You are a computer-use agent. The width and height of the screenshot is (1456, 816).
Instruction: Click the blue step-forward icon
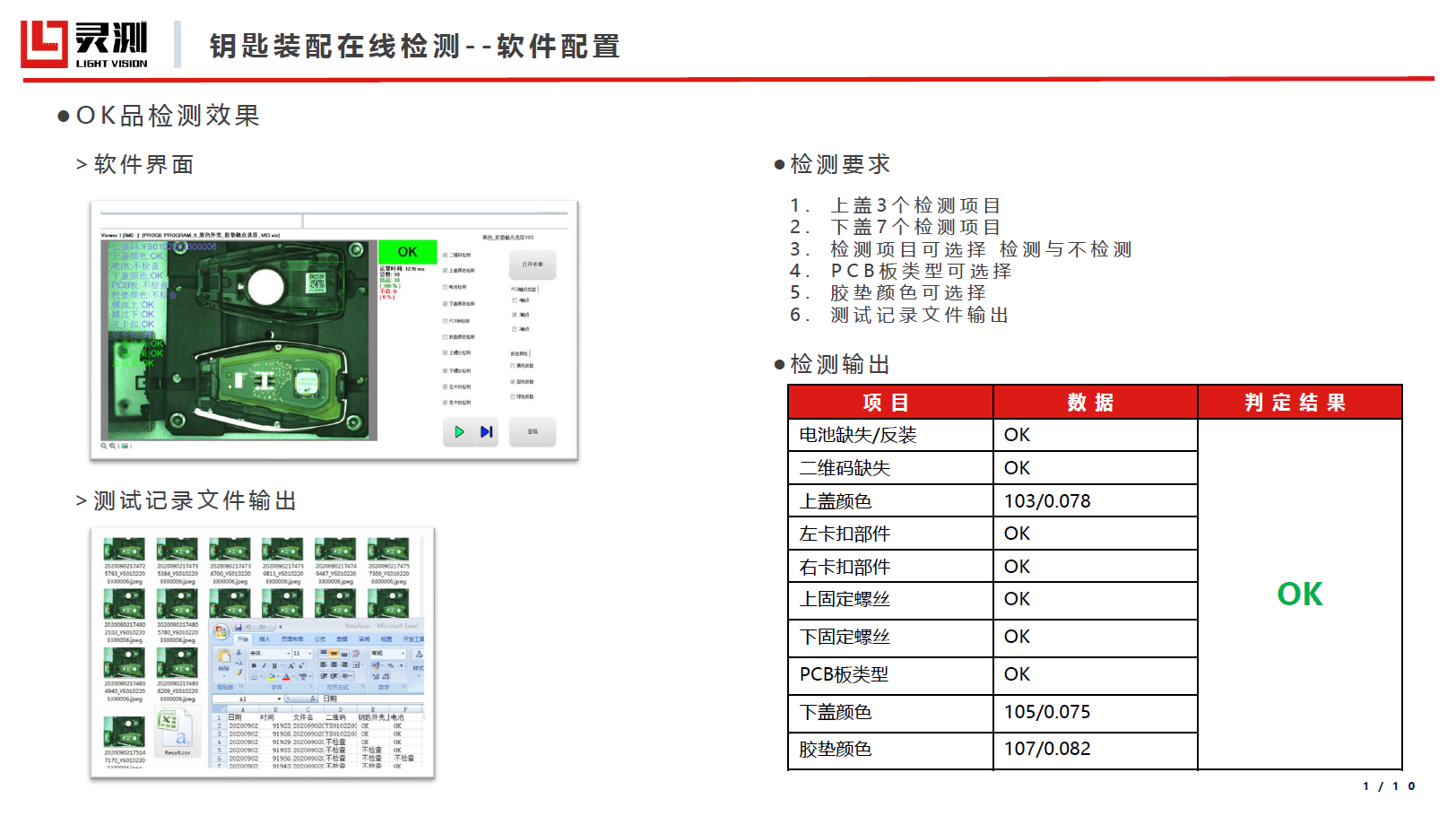pyautogui.click(x=486, y=432)
